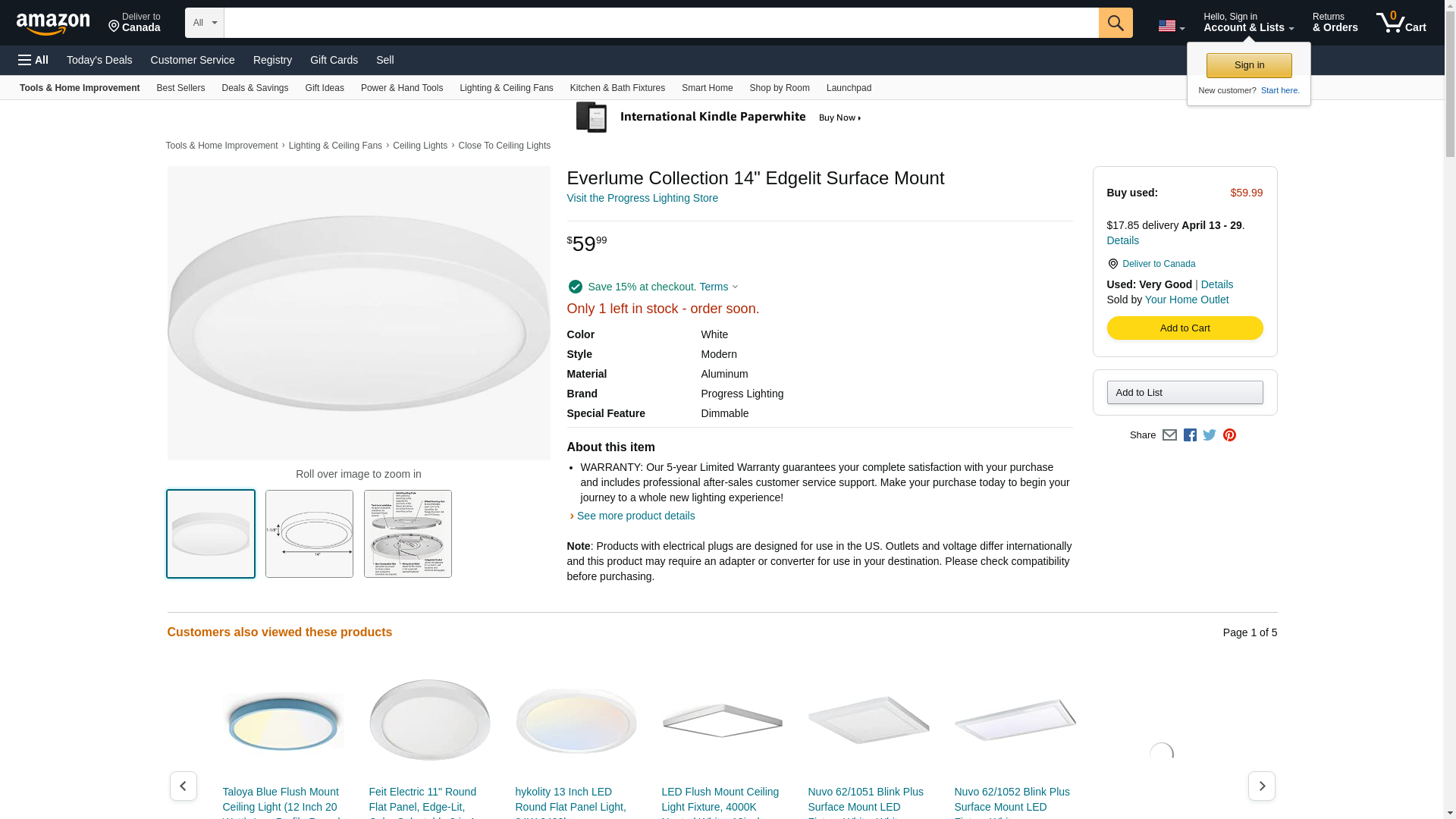Image resolution: width=1456 pixels, height=819 pixels.
Task: Select the dimensions diagram thumbnail
Action: tap(309, 534)
